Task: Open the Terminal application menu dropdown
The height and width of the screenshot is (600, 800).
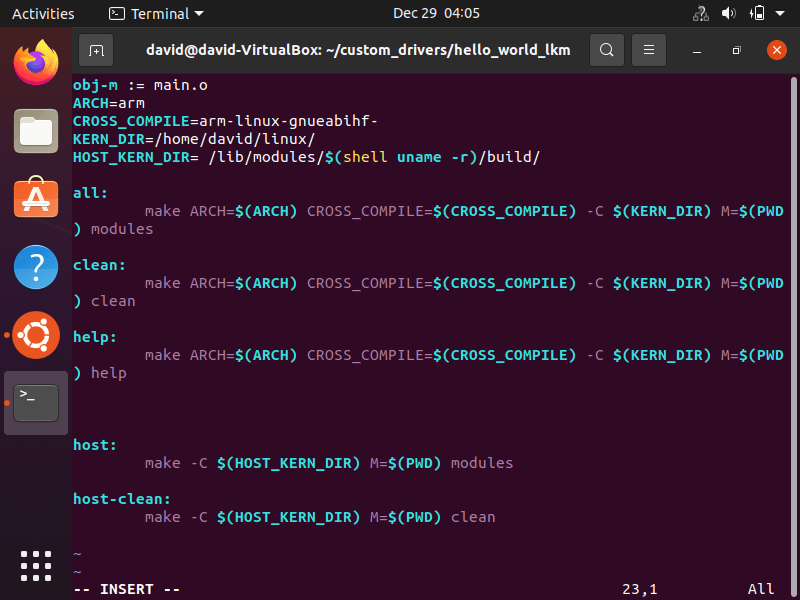Action: click(x=155, y=13)
